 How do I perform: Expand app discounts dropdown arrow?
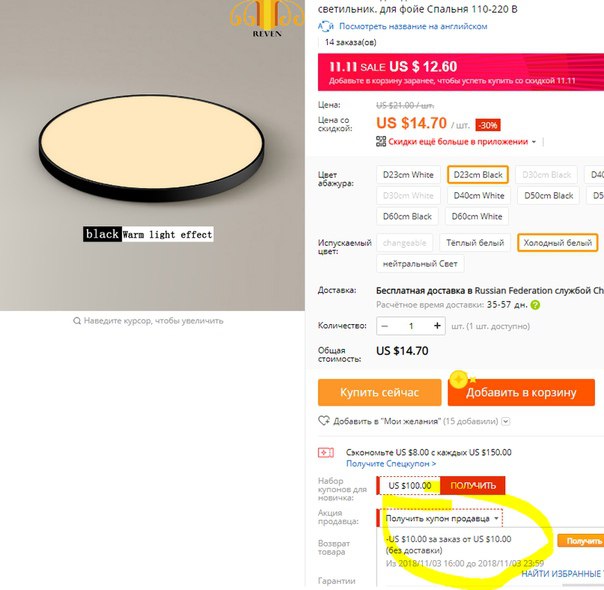(x=534, y=142)
